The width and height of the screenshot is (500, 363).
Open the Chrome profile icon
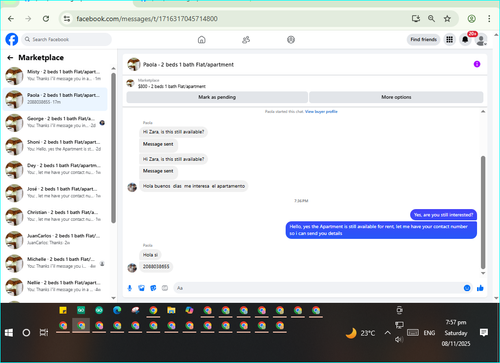click(x=471, y=19)
